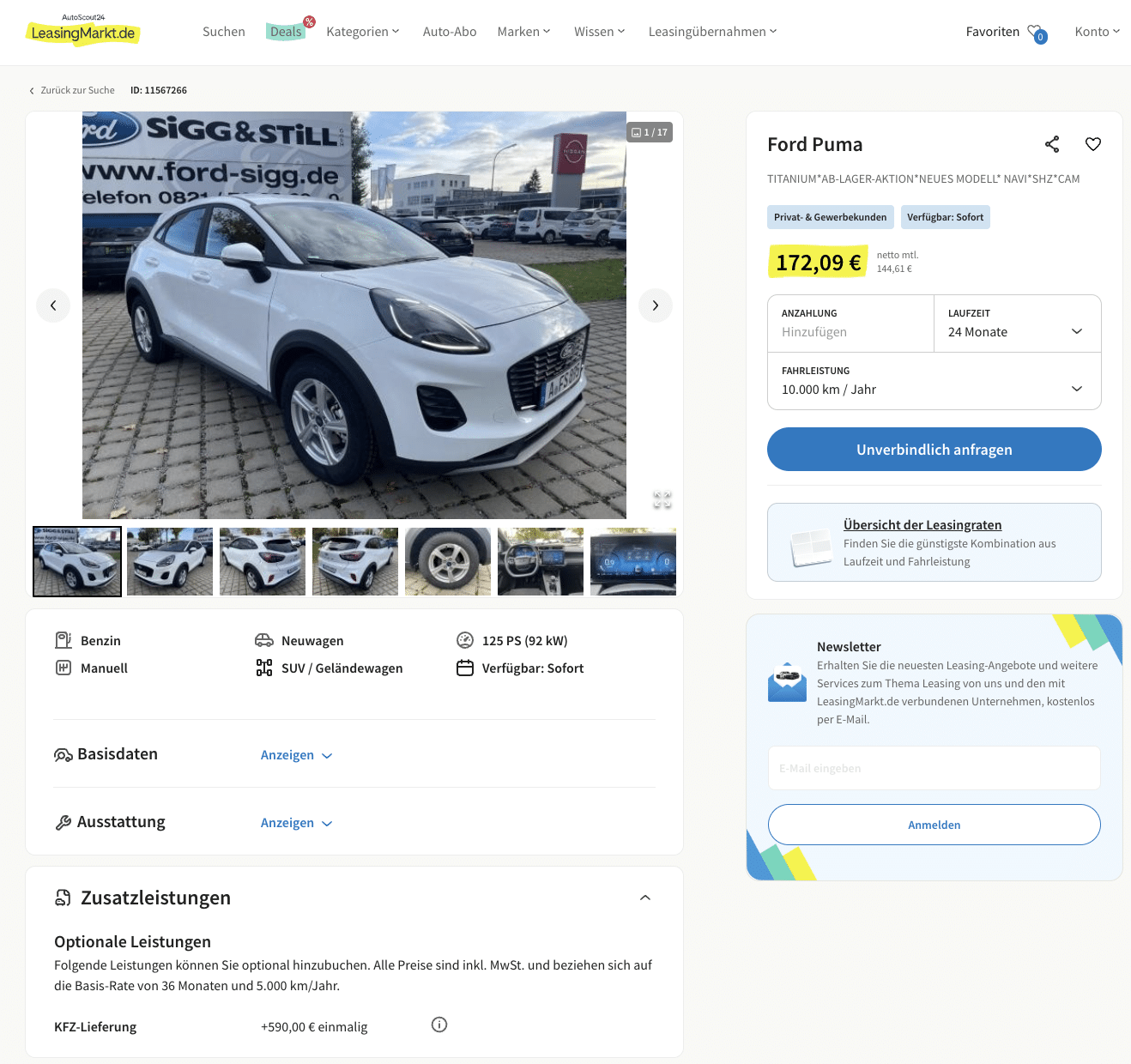Click the Anzahlung Hinzufügen field

coord(850,323)
